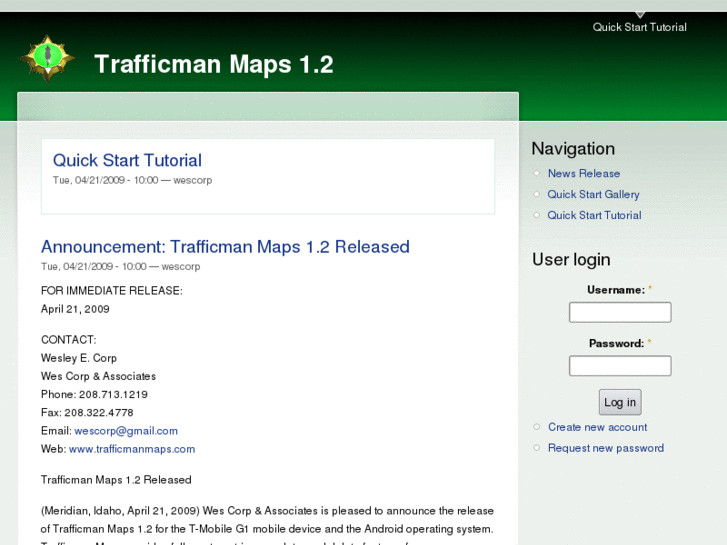Open the Trafficman Maps 1.2 site title
Screen dimensions: 727x545
(x=214, y=64)
